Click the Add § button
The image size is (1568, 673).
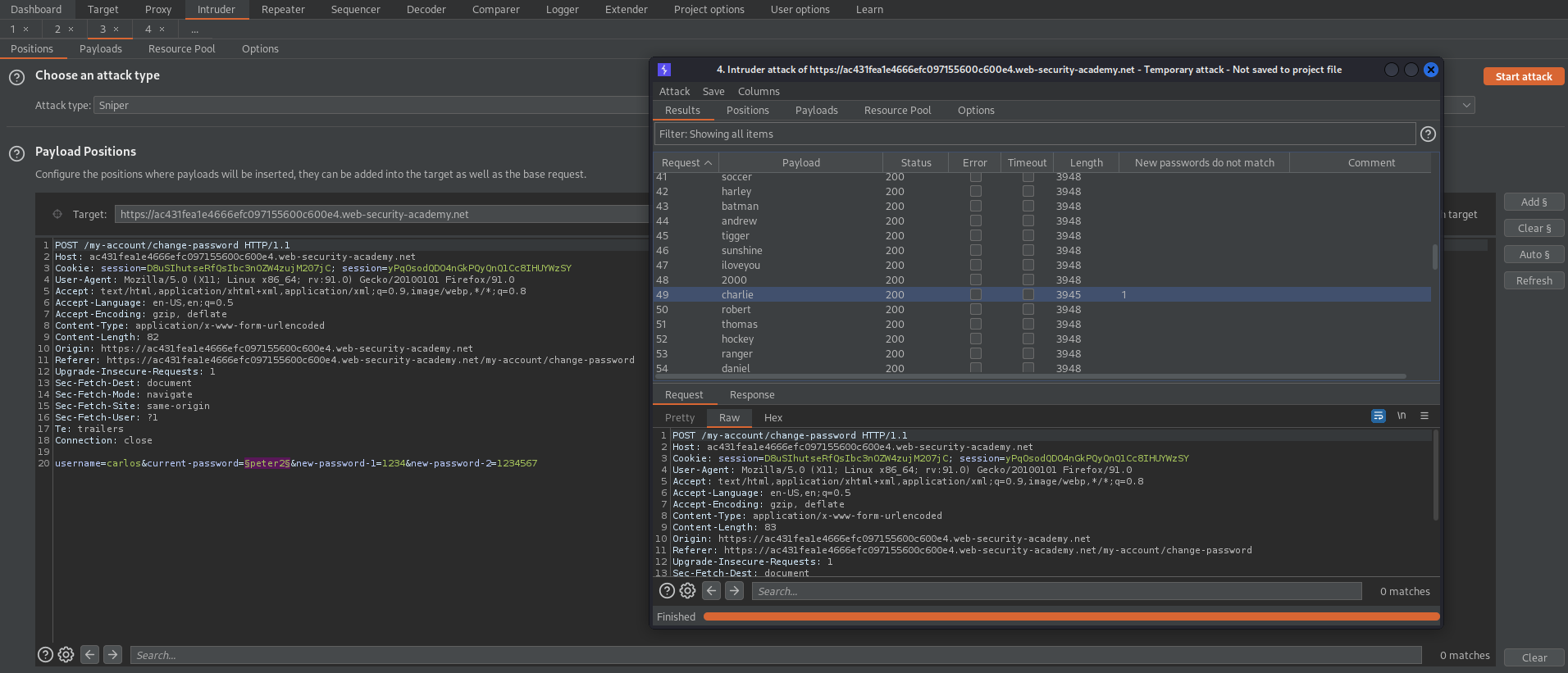click(x=1534, y=202)
